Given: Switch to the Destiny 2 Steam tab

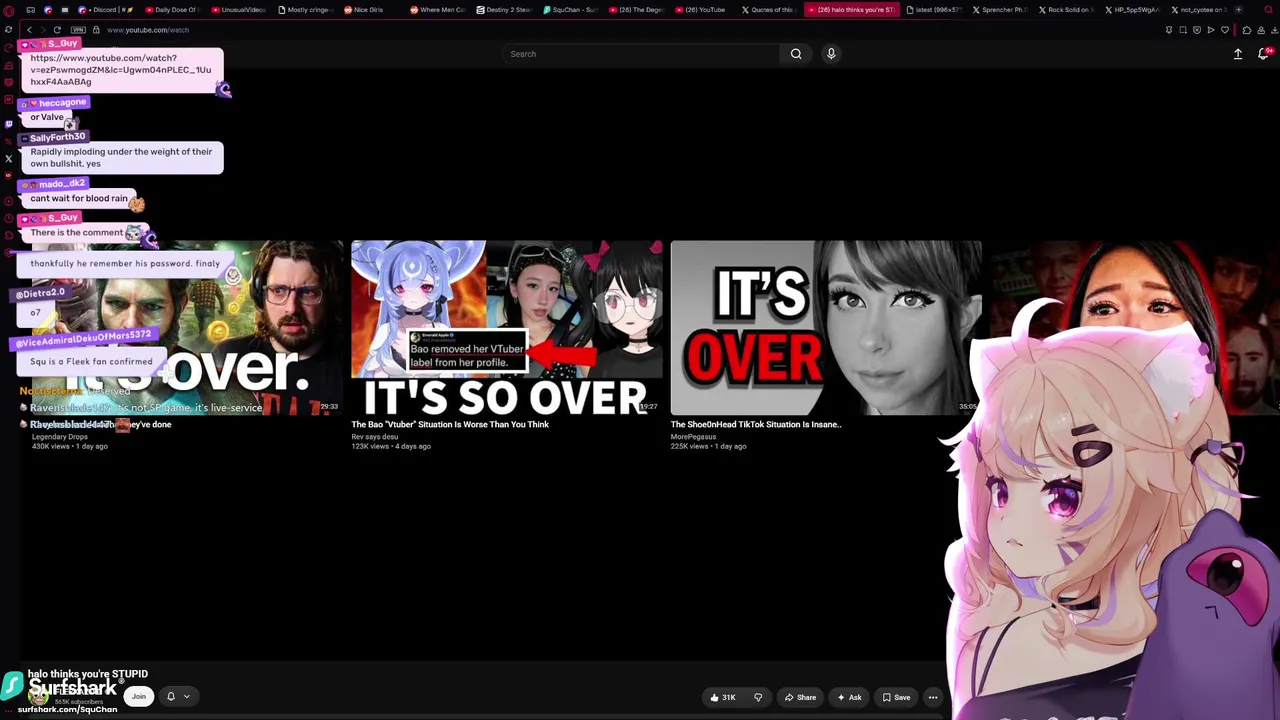Looking at the screenshot, I should pos(503,10).
